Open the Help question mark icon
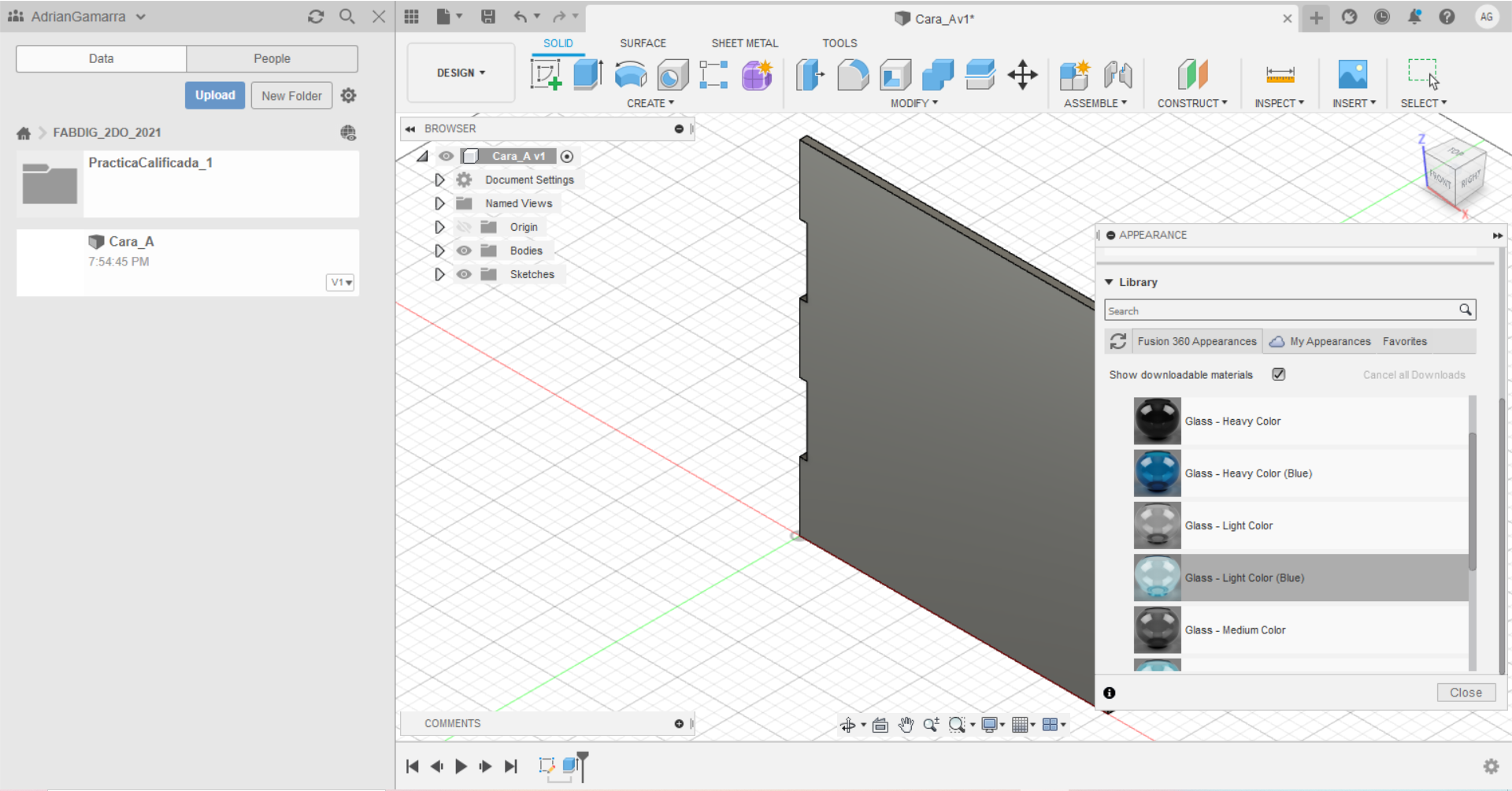The height and width of the screenshot is (791, 1512). (1447, 17)
